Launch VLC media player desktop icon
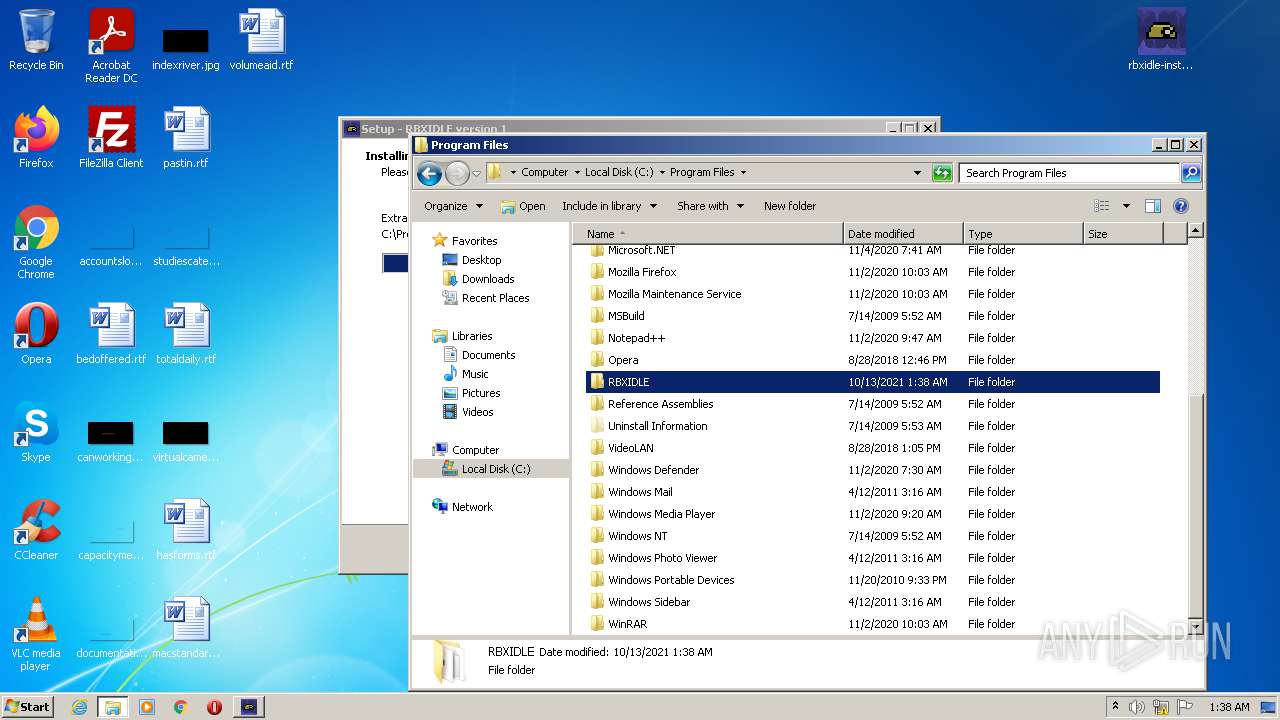The image size is (1280, 720). tap(36, 634)
